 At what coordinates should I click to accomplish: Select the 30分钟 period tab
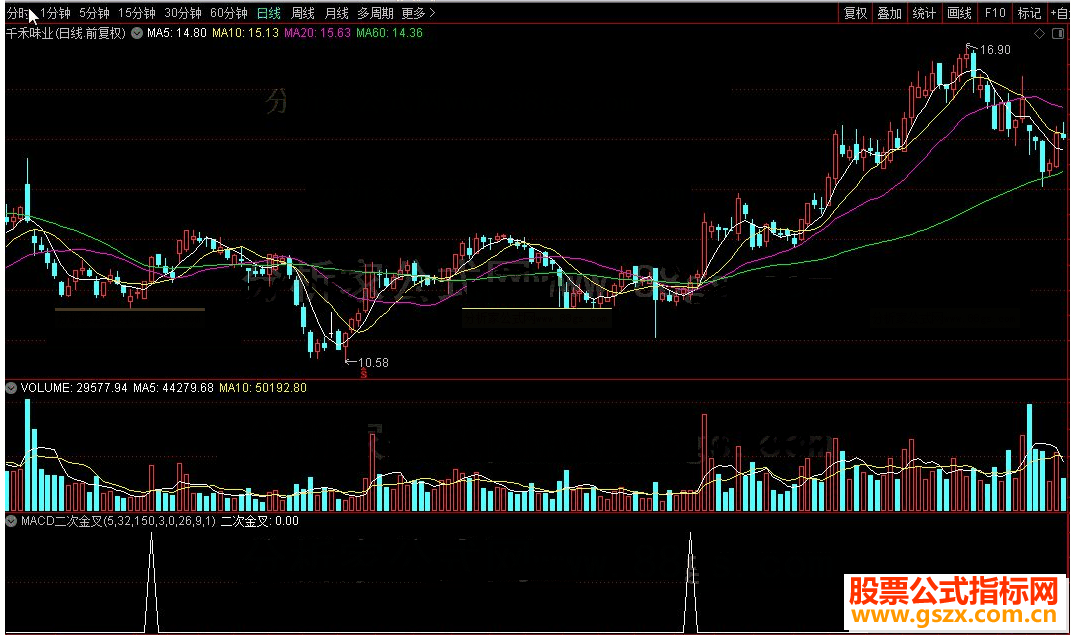tap(182, 13)
